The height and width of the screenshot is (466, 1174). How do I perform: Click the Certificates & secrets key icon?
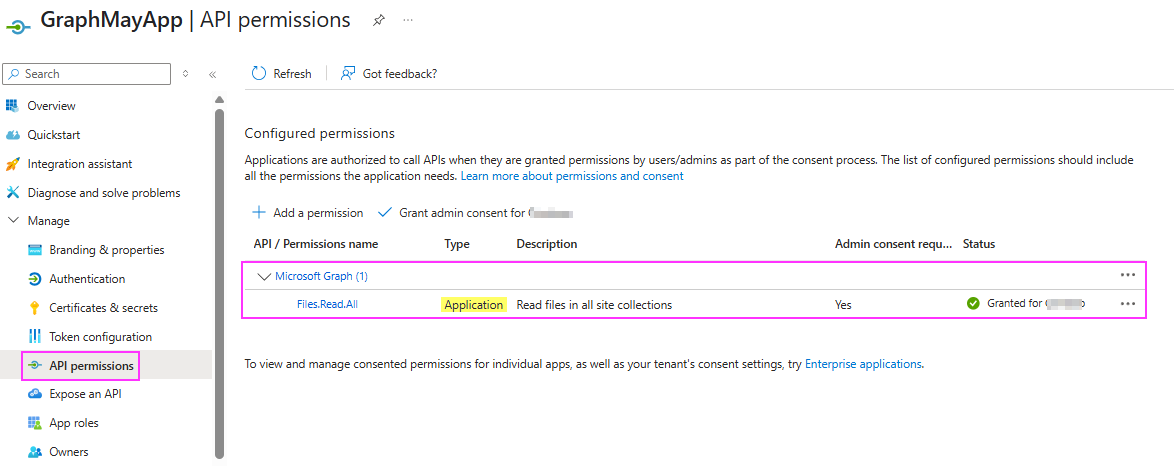coord(34,308)
